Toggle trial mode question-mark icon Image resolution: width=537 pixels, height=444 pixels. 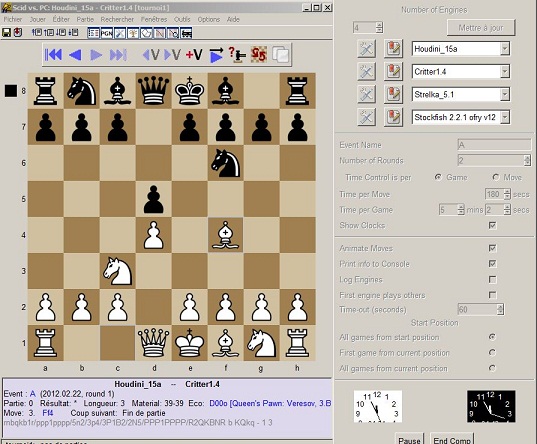click(x=237, y=55)
